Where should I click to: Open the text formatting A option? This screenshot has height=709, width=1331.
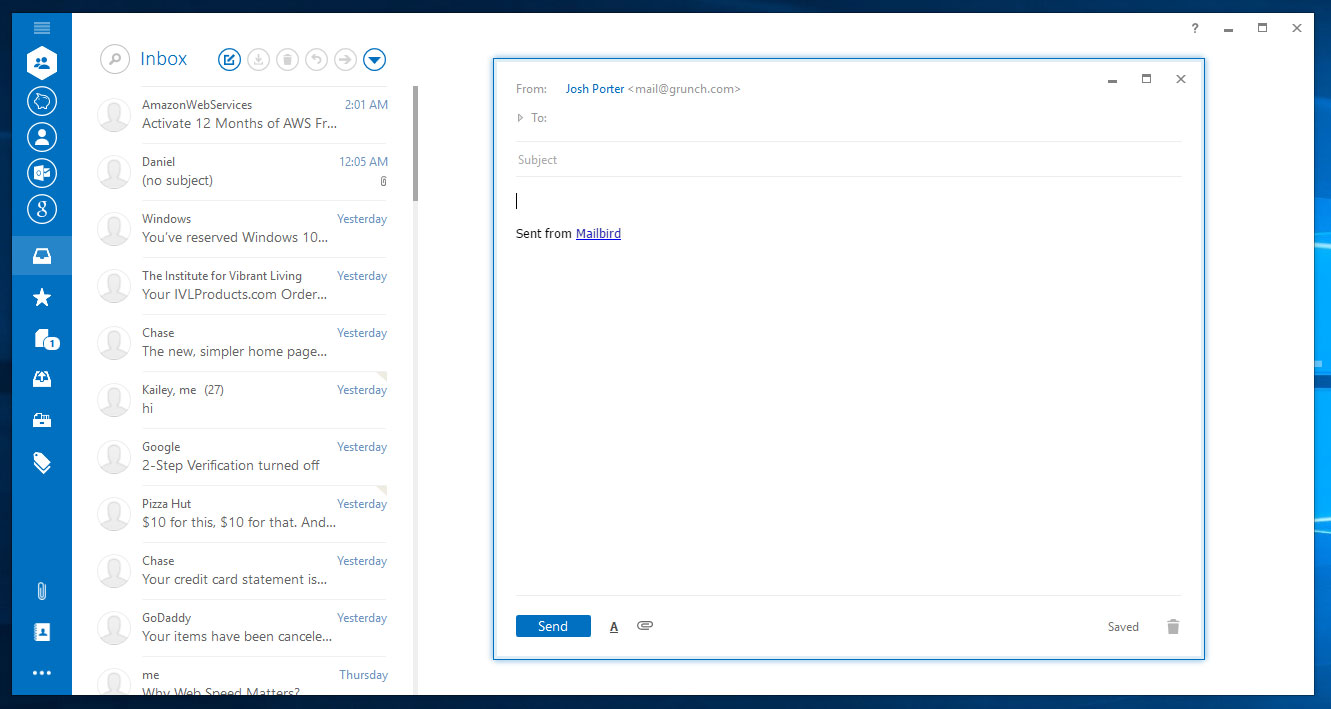[x=614, y=627]
